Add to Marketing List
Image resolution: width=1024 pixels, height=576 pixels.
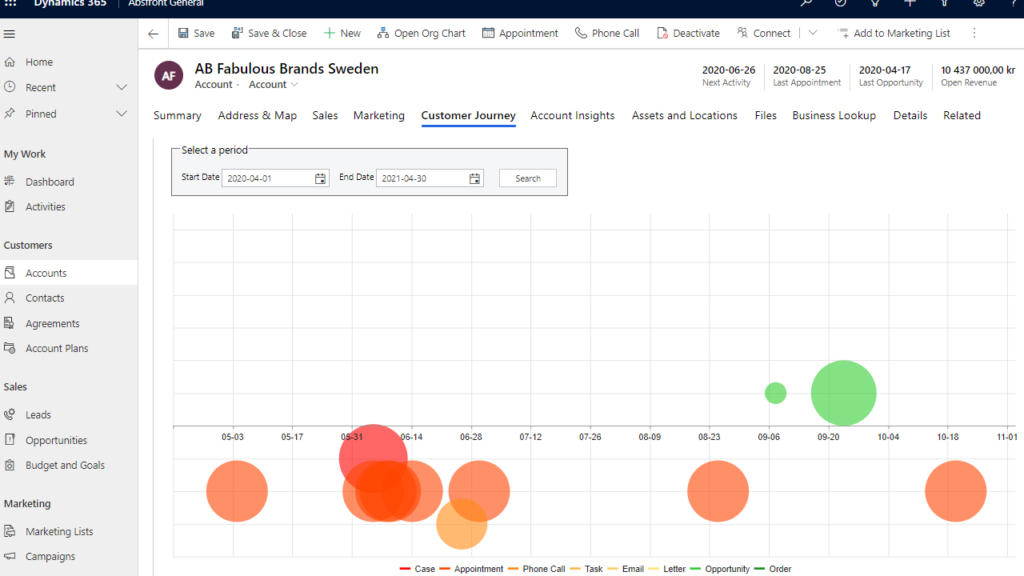894,33
